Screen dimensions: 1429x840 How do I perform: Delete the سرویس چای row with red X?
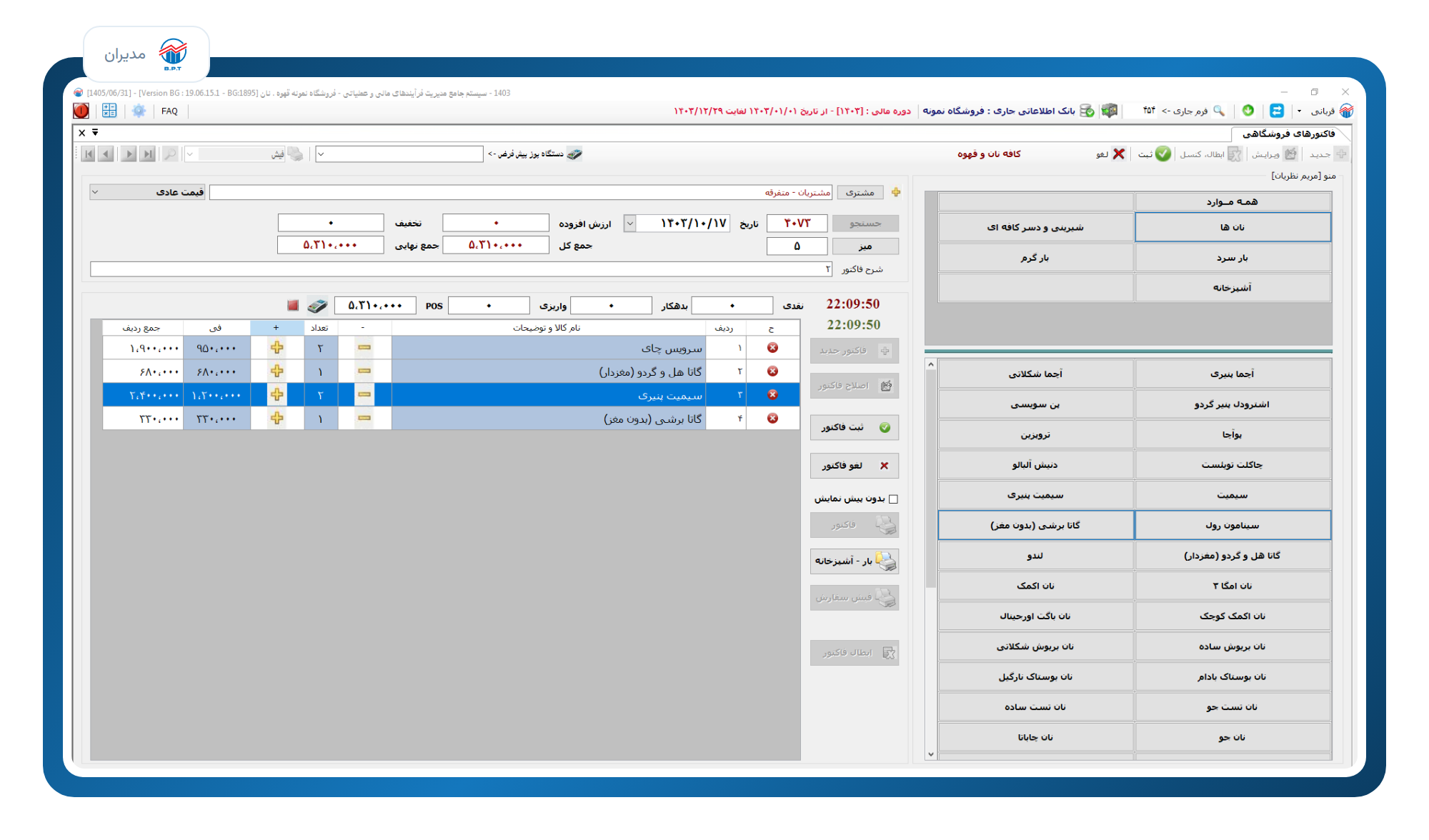772,348
